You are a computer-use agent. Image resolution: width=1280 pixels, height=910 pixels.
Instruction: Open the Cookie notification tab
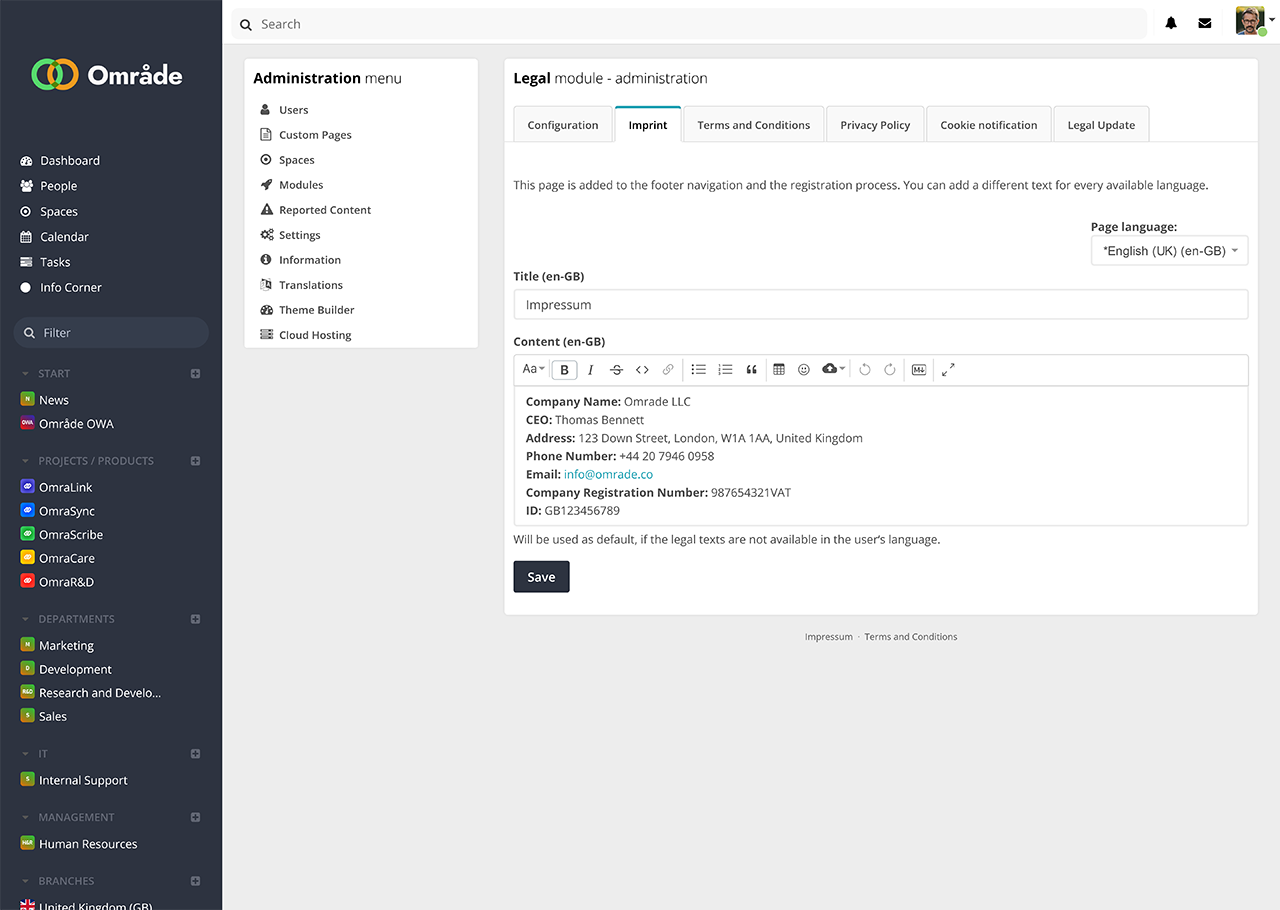click(x=988, y=125)
